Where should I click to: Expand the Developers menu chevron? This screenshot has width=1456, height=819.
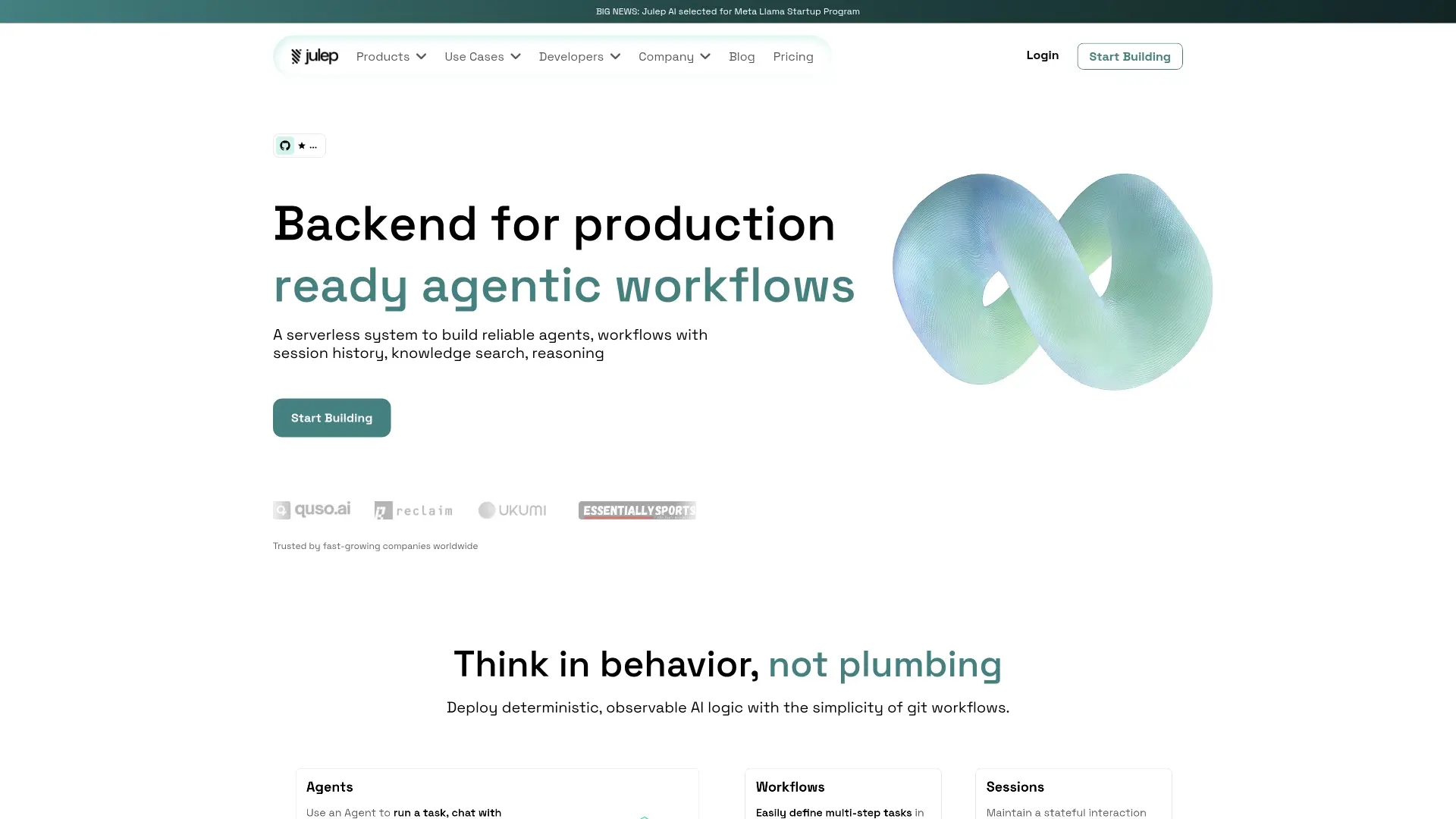click(615, 57)
